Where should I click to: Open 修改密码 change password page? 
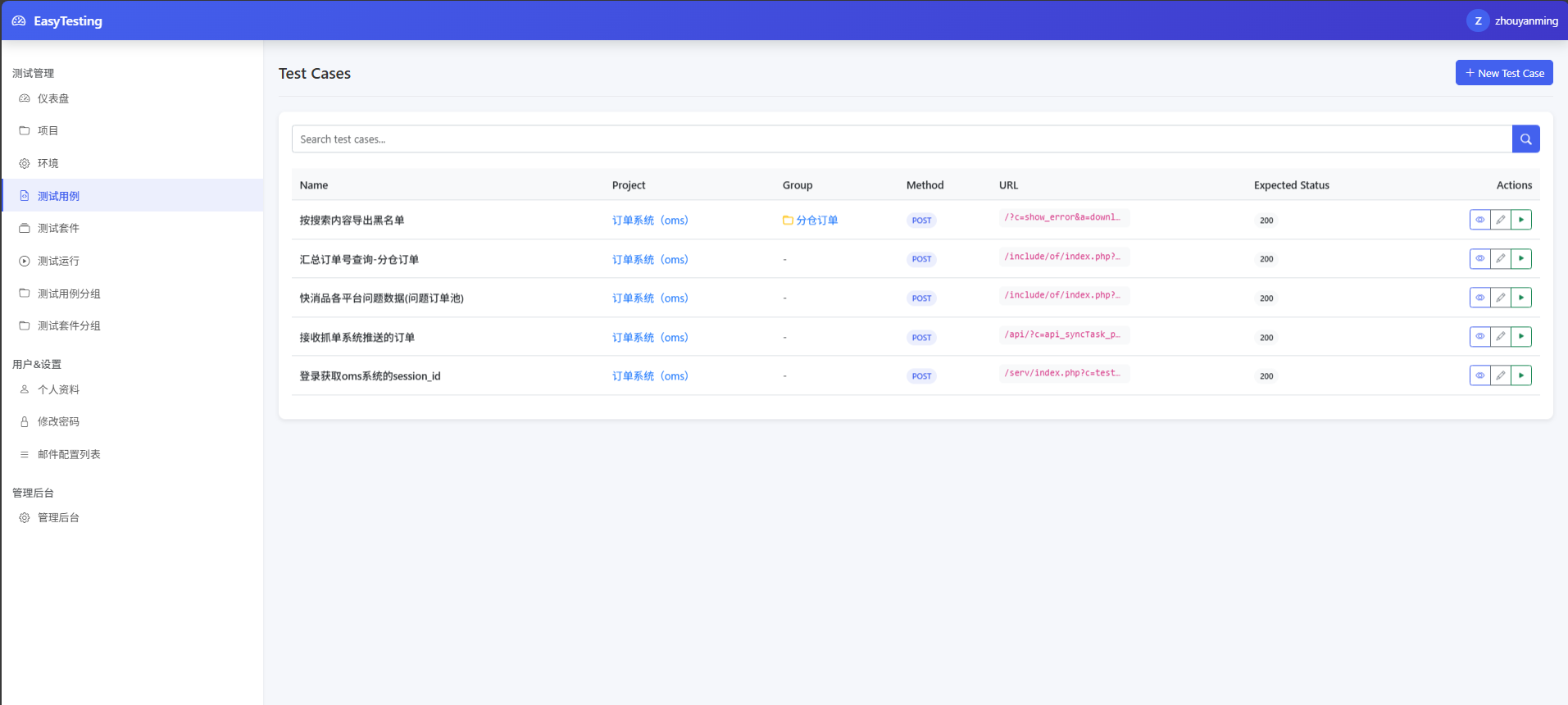[x=132, y=421]
